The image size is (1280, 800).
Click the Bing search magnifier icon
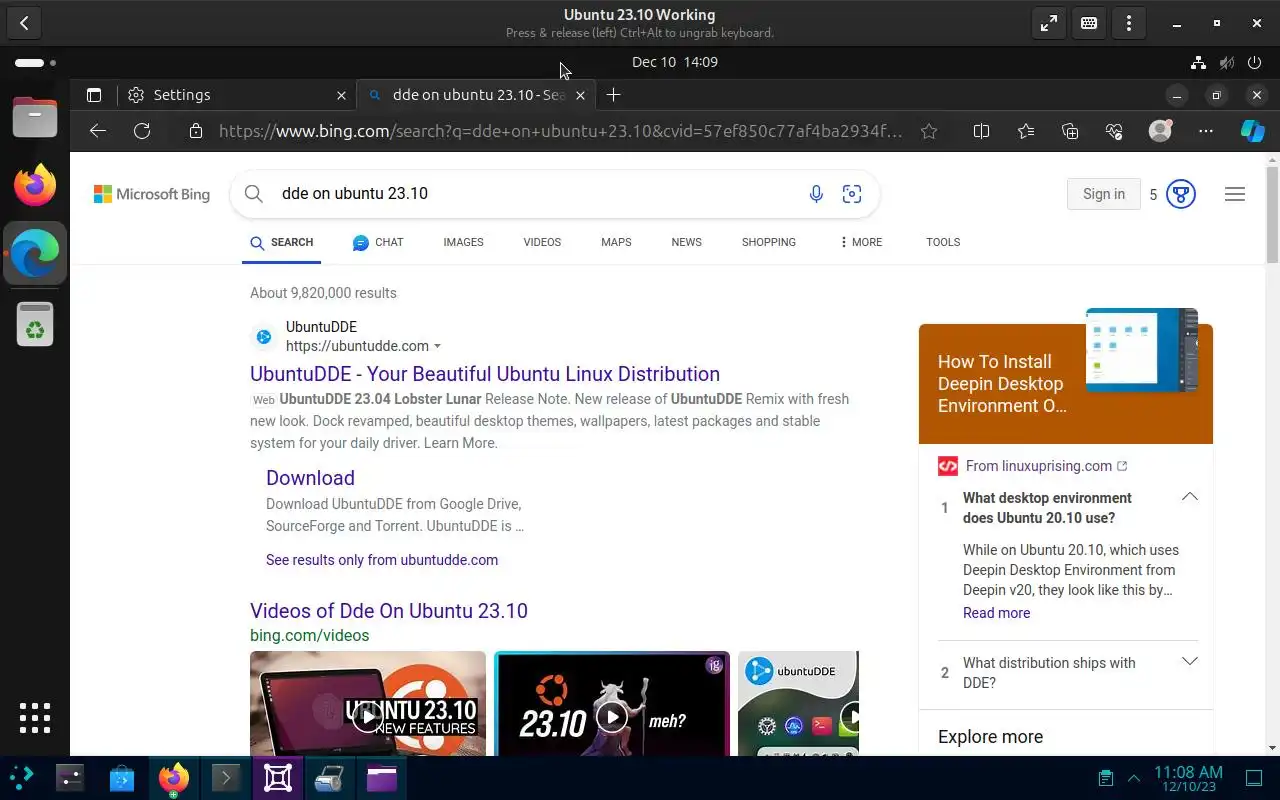pyautogui.click(x=254, y=194)
